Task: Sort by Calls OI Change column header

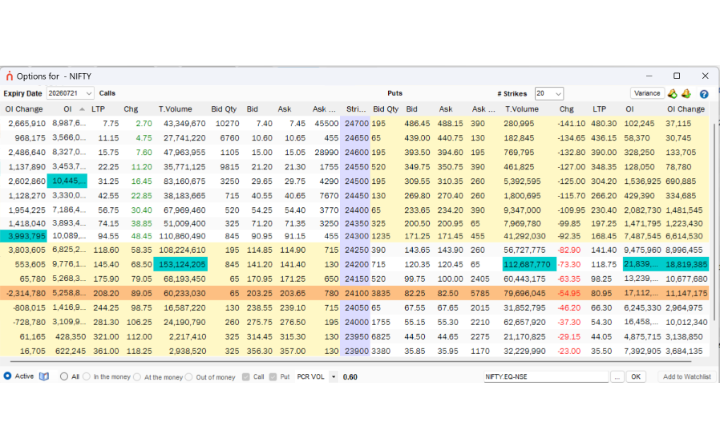Action: (24, 109)
